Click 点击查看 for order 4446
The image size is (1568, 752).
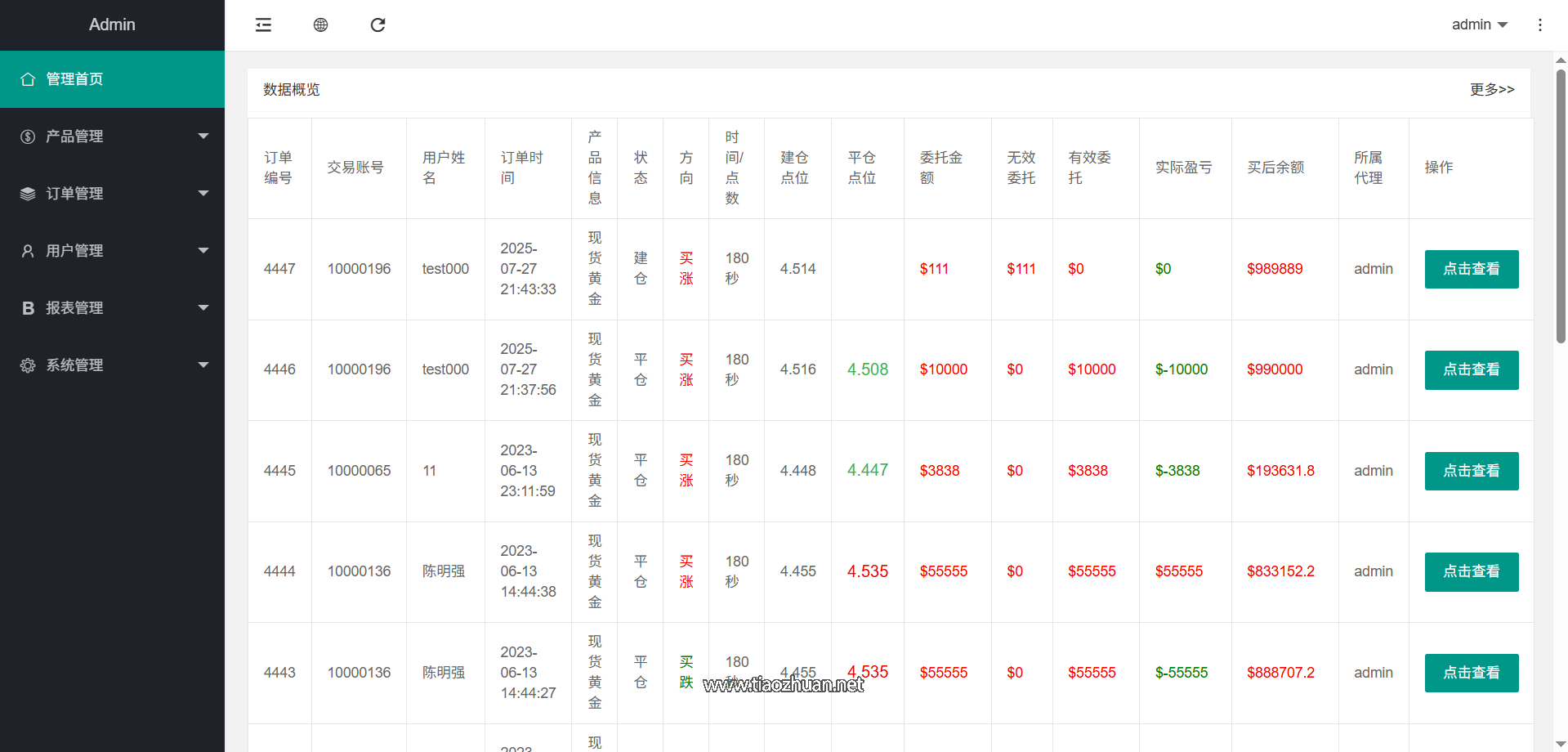pos(1472,370)
